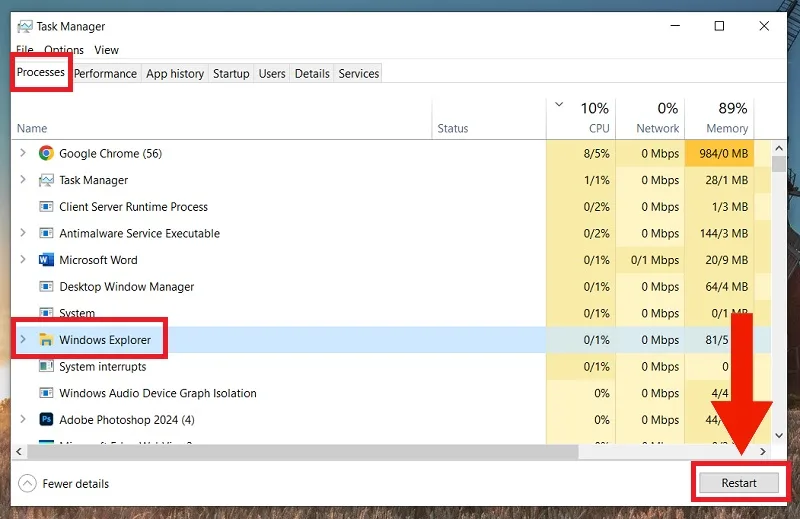The image size is (800, 519).
Task: Click the 64/4 MB memory cell
Action: (720, 286)
